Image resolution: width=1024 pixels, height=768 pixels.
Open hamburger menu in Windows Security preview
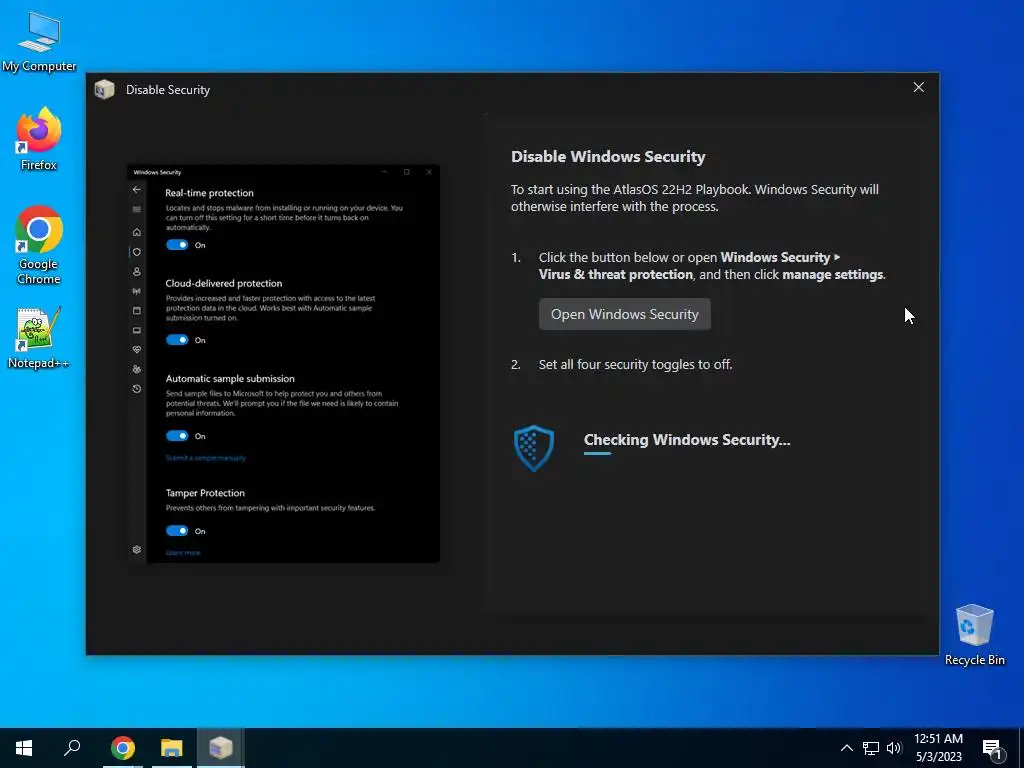tap(136, 209)
